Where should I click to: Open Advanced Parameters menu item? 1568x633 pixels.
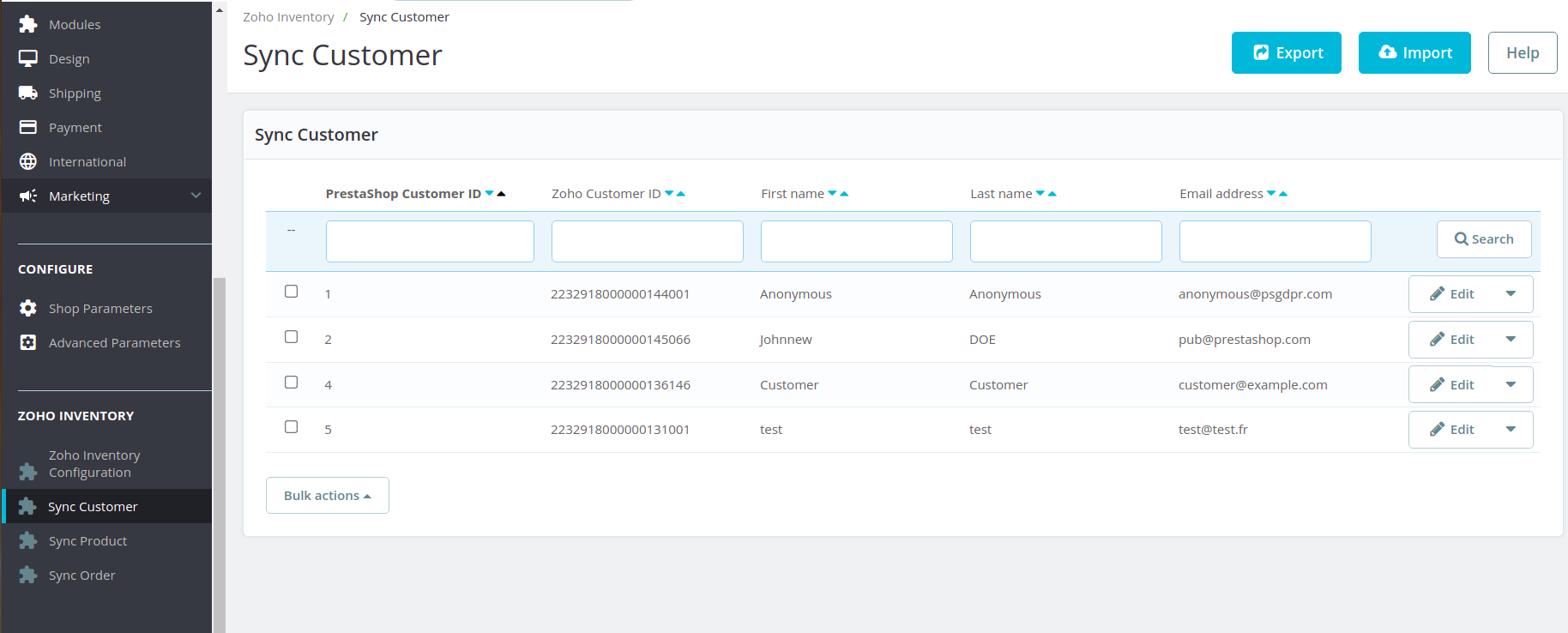tap(114, 343)
